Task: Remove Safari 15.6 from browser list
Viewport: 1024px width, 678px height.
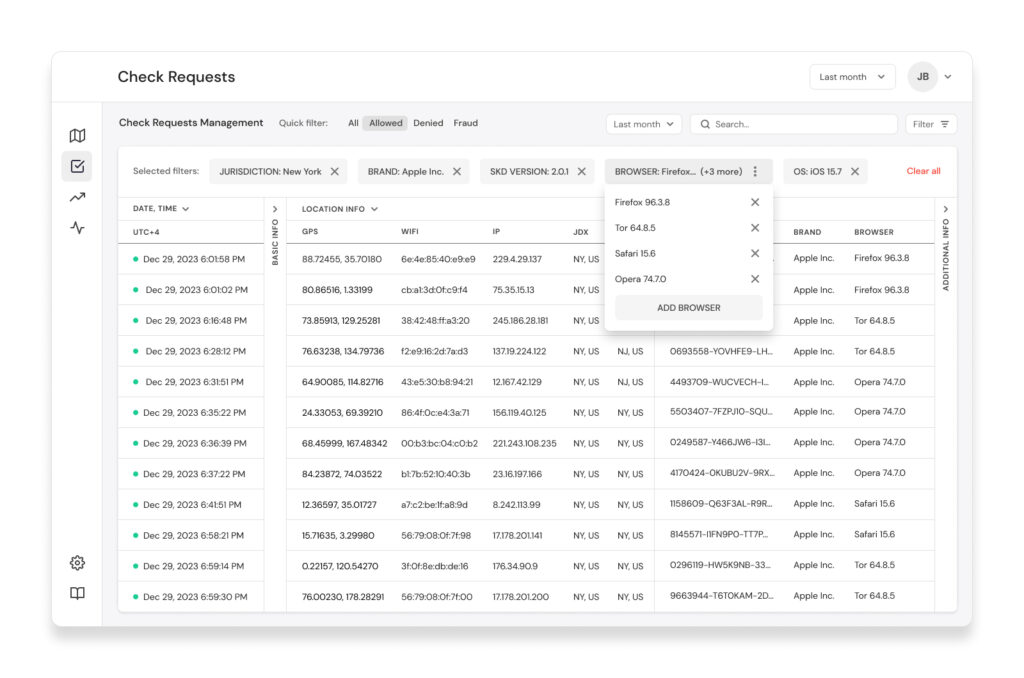Action: point(755,253)
